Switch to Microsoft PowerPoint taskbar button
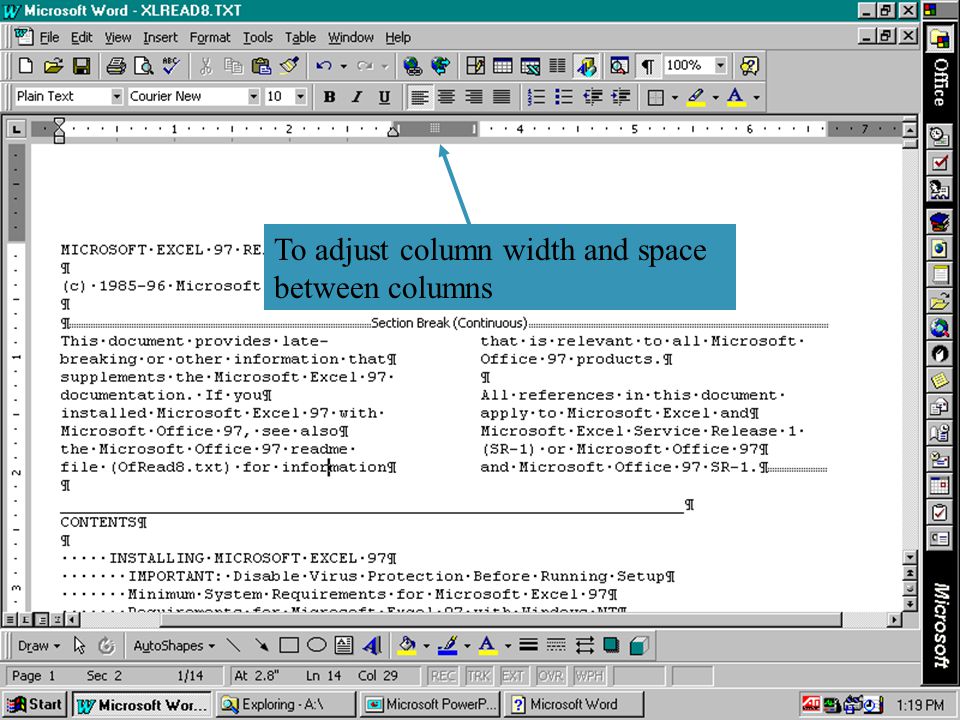Viewport: 960px width, 720px height. click(431, 705)
